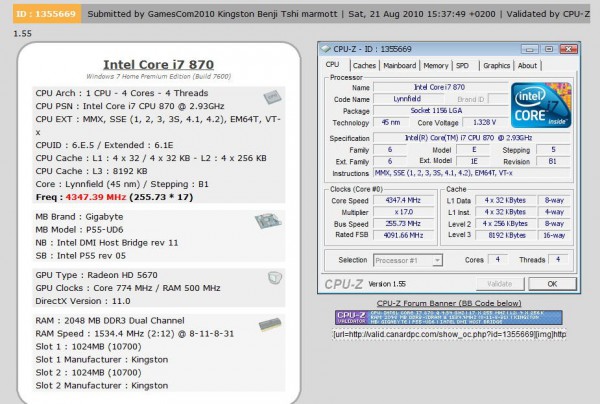Click the red 4347.39 MHz frequency text
600x404 pixels.
pos(96,197)
